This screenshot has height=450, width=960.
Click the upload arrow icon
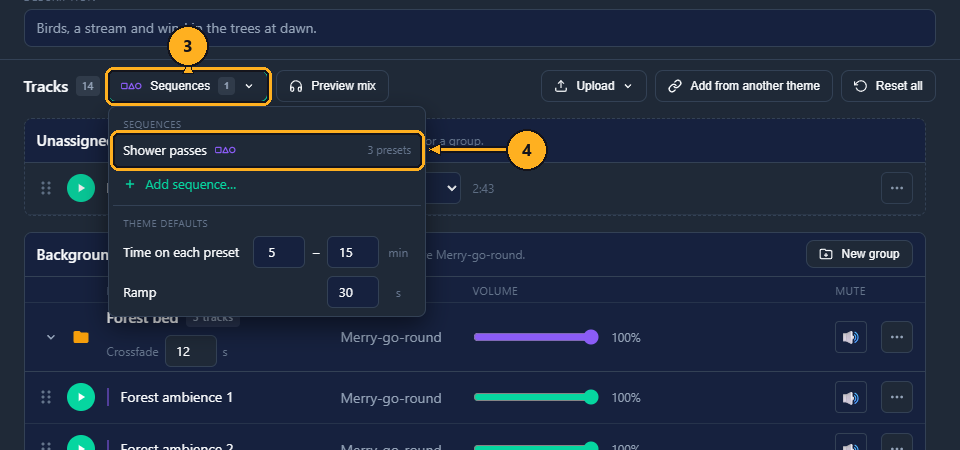point(560,86)
